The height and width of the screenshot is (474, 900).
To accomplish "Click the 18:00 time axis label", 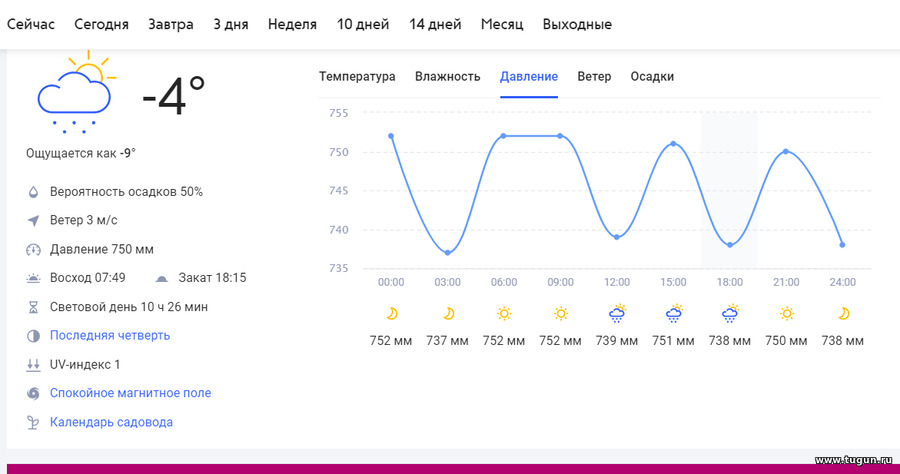I will click(730, 282).
